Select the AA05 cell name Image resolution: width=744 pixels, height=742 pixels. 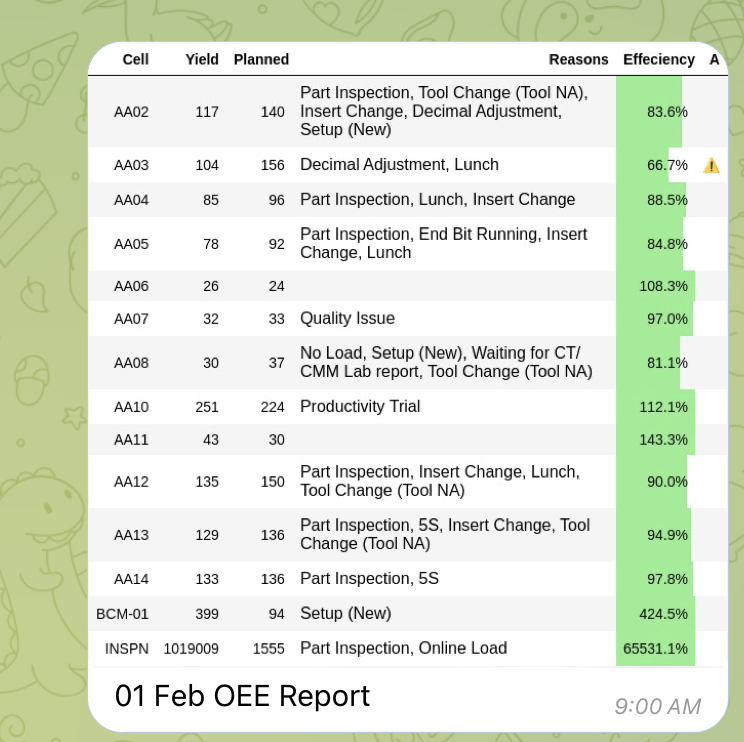tap(131, 244)
